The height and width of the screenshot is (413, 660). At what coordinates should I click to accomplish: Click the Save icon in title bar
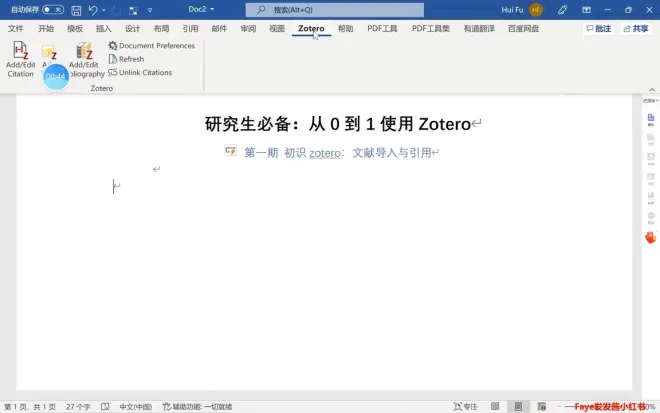[x=76, y=10]
